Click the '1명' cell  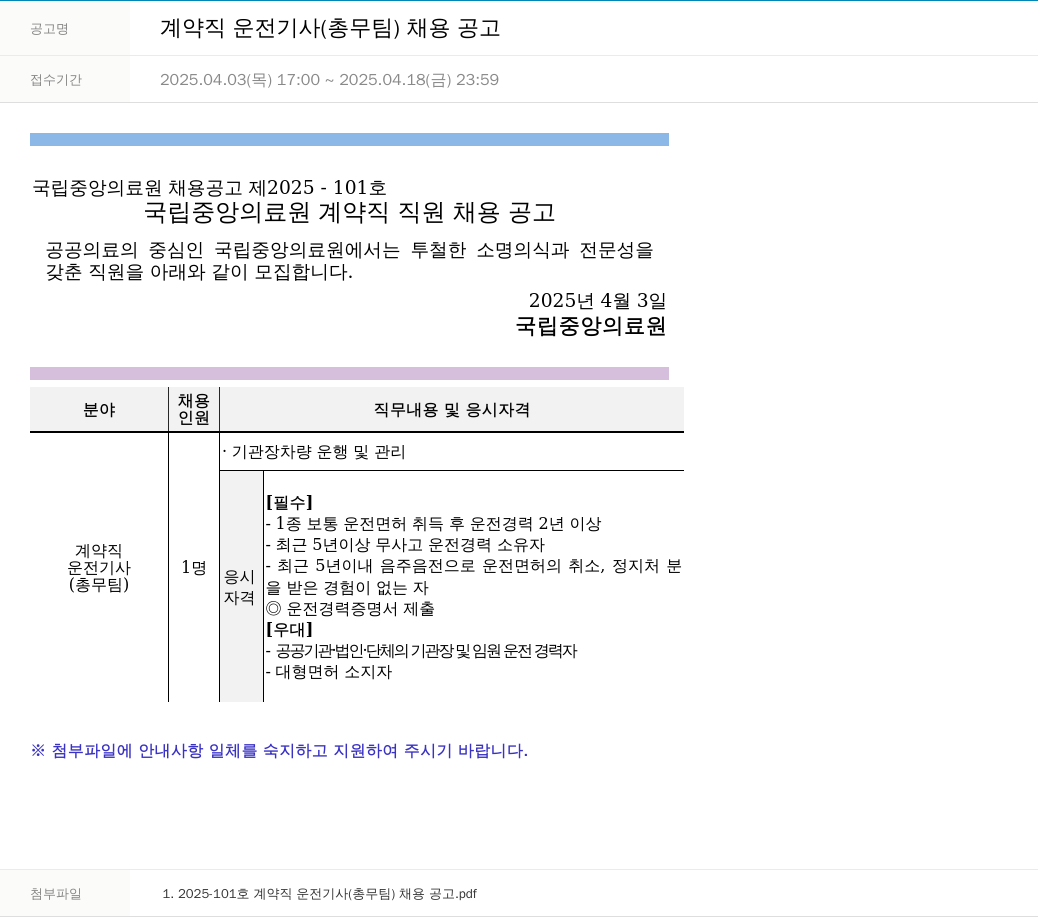[x=194, y=567]
